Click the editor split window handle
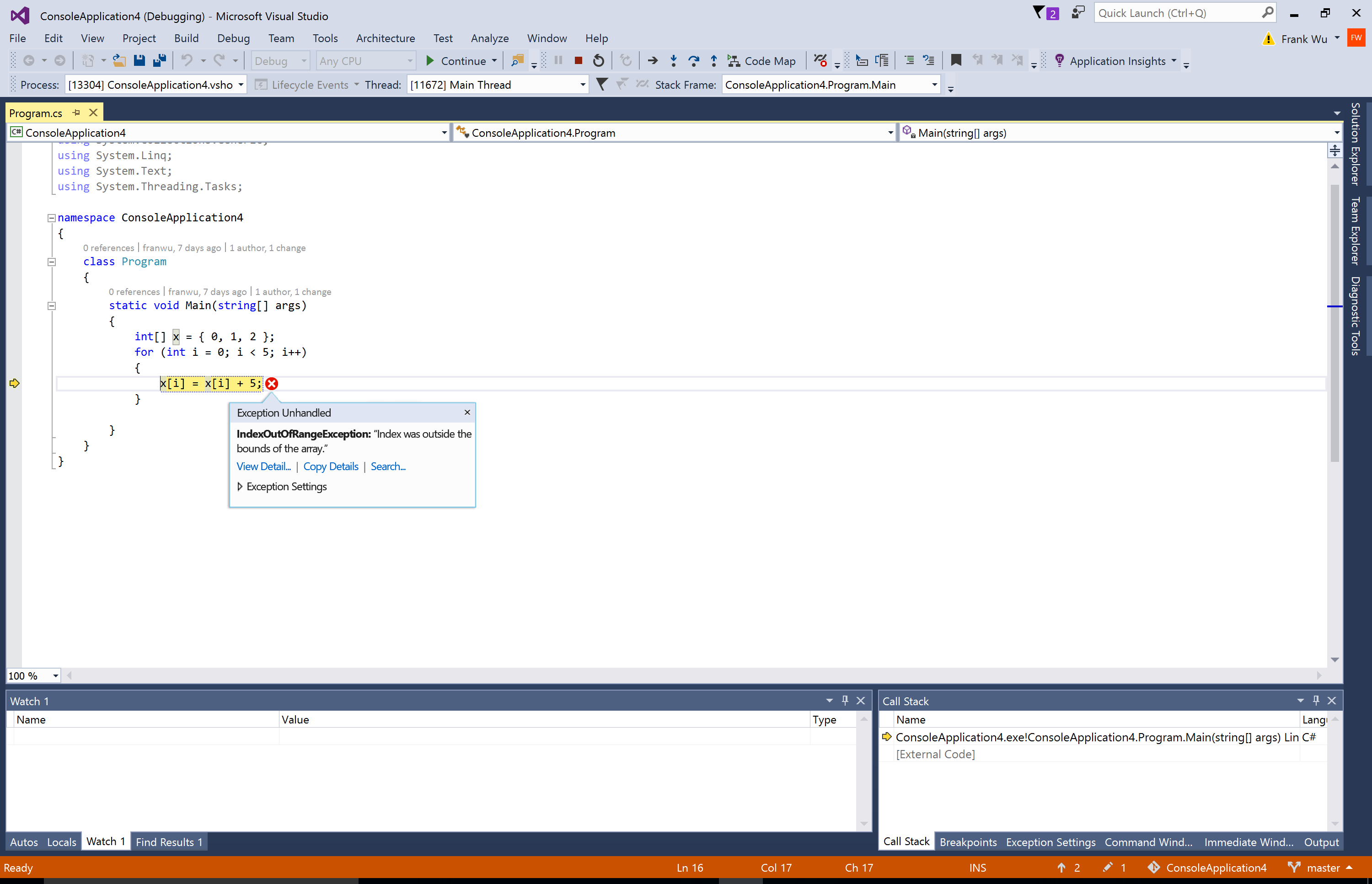 (x=1334, y=150)
